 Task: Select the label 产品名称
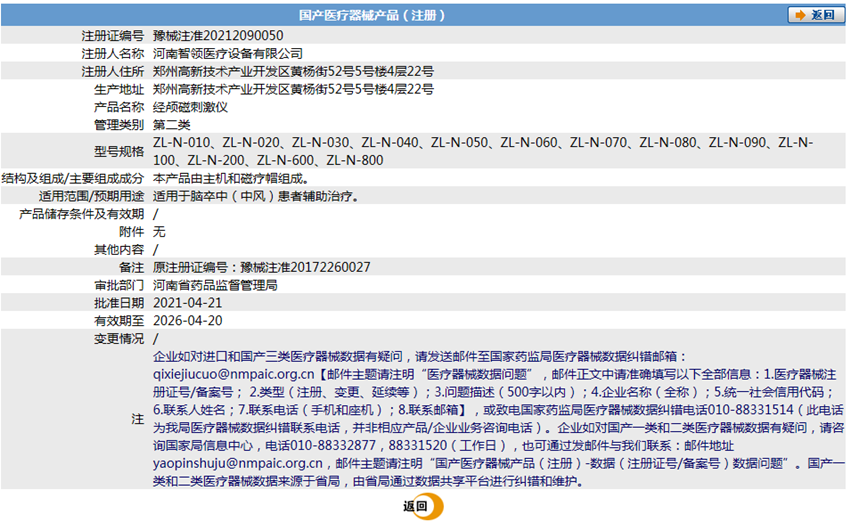pyautogui.click(x=119, y=107)
